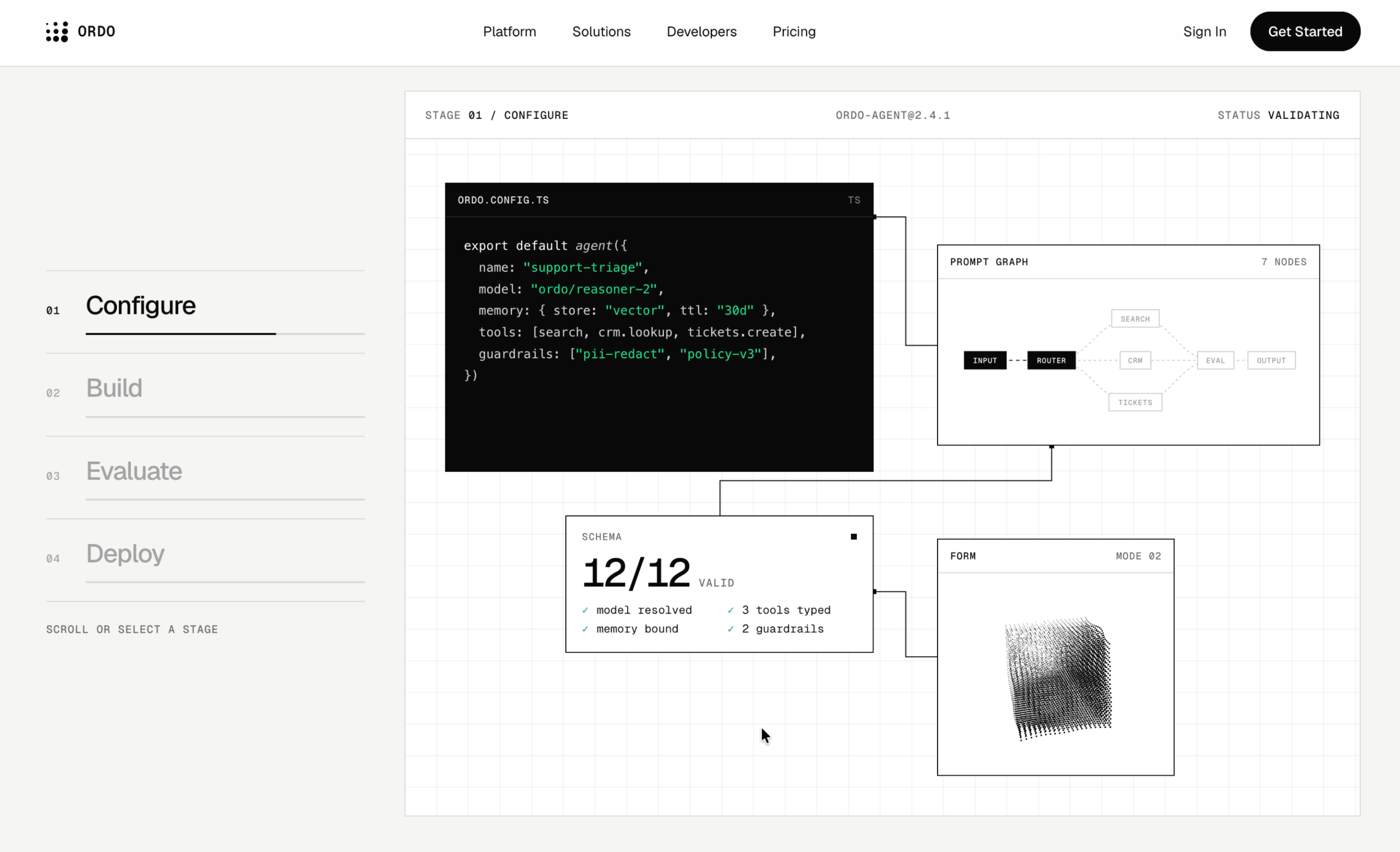
Task: Click the 'model resolved' check item
Action: pyautogui.click(x=637, y=610)
